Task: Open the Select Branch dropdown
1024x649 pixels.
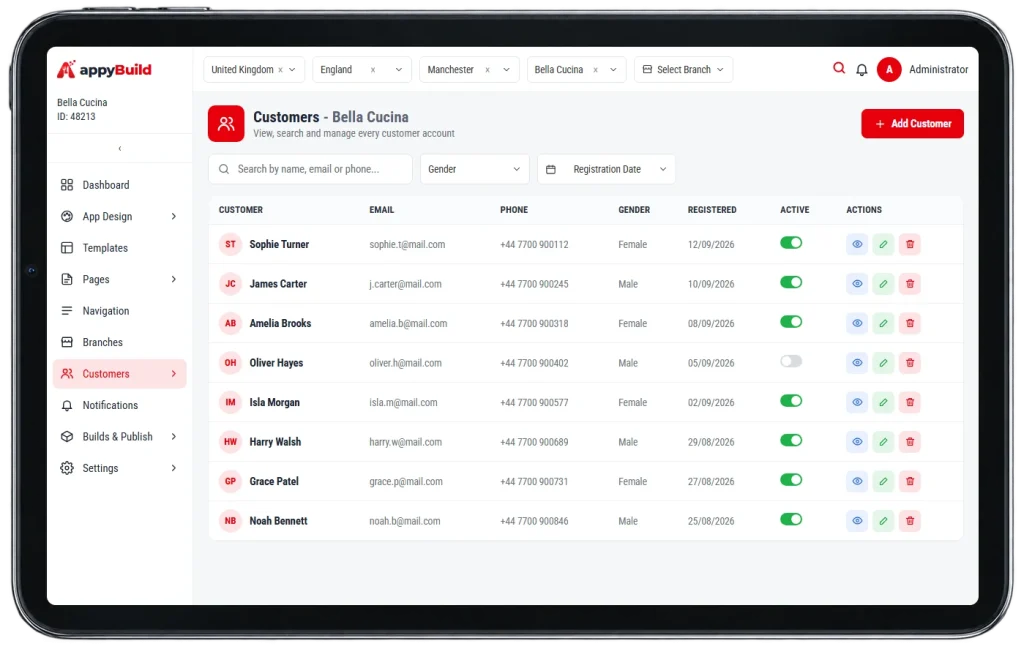Action: coord(683,69)
